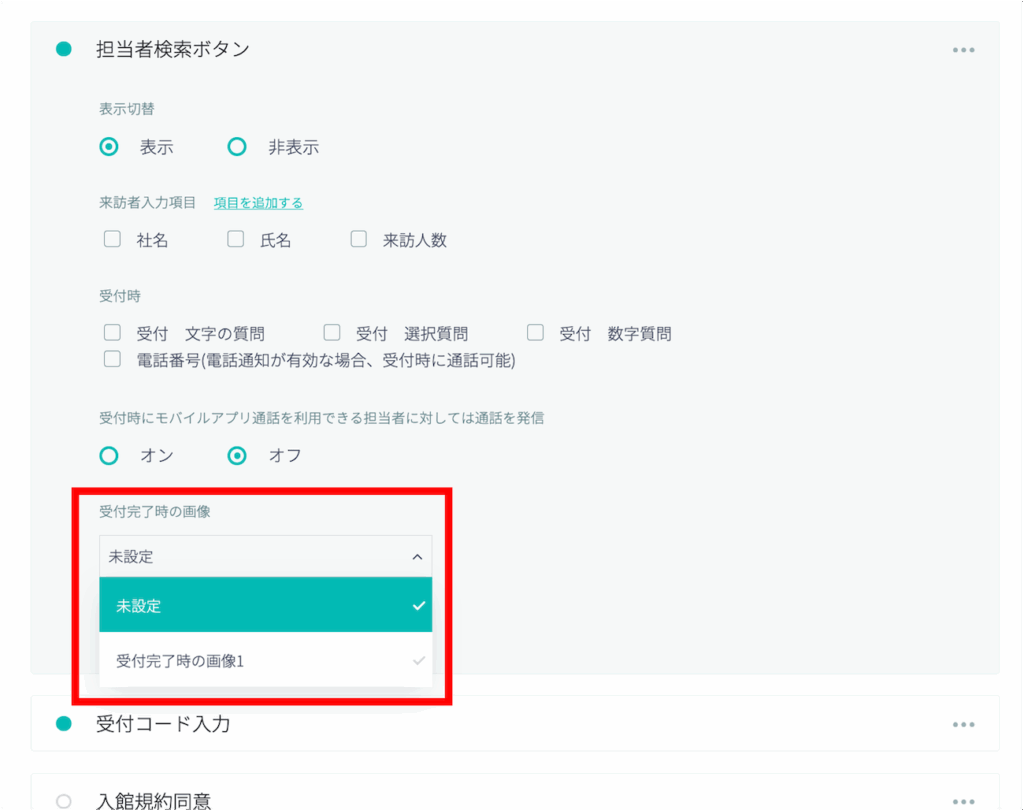This screenshot has height=810, width=1024.
Task: Turn on mobile app calling with オン
Action: (110, 456)
